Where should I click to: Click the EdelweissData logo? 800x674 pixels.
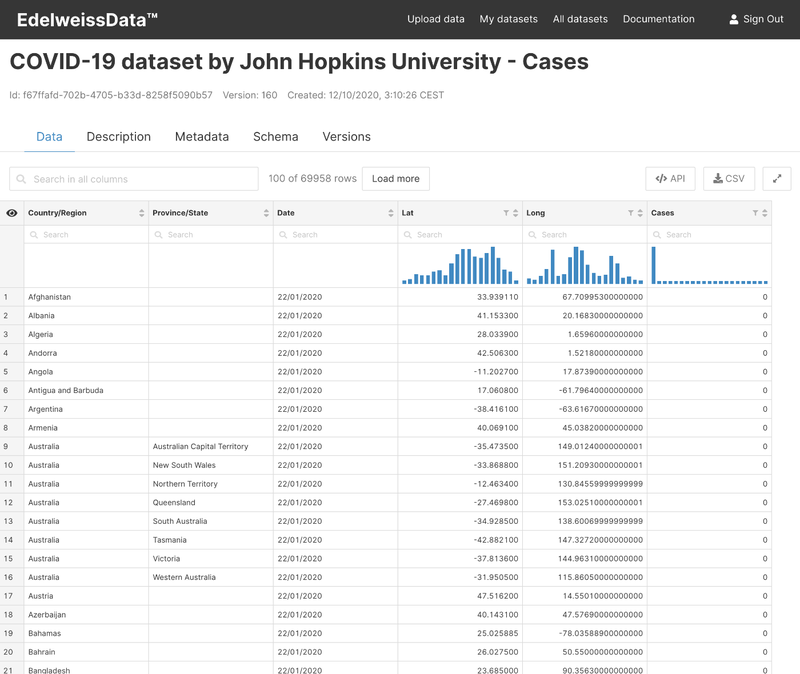click(87, 20)
